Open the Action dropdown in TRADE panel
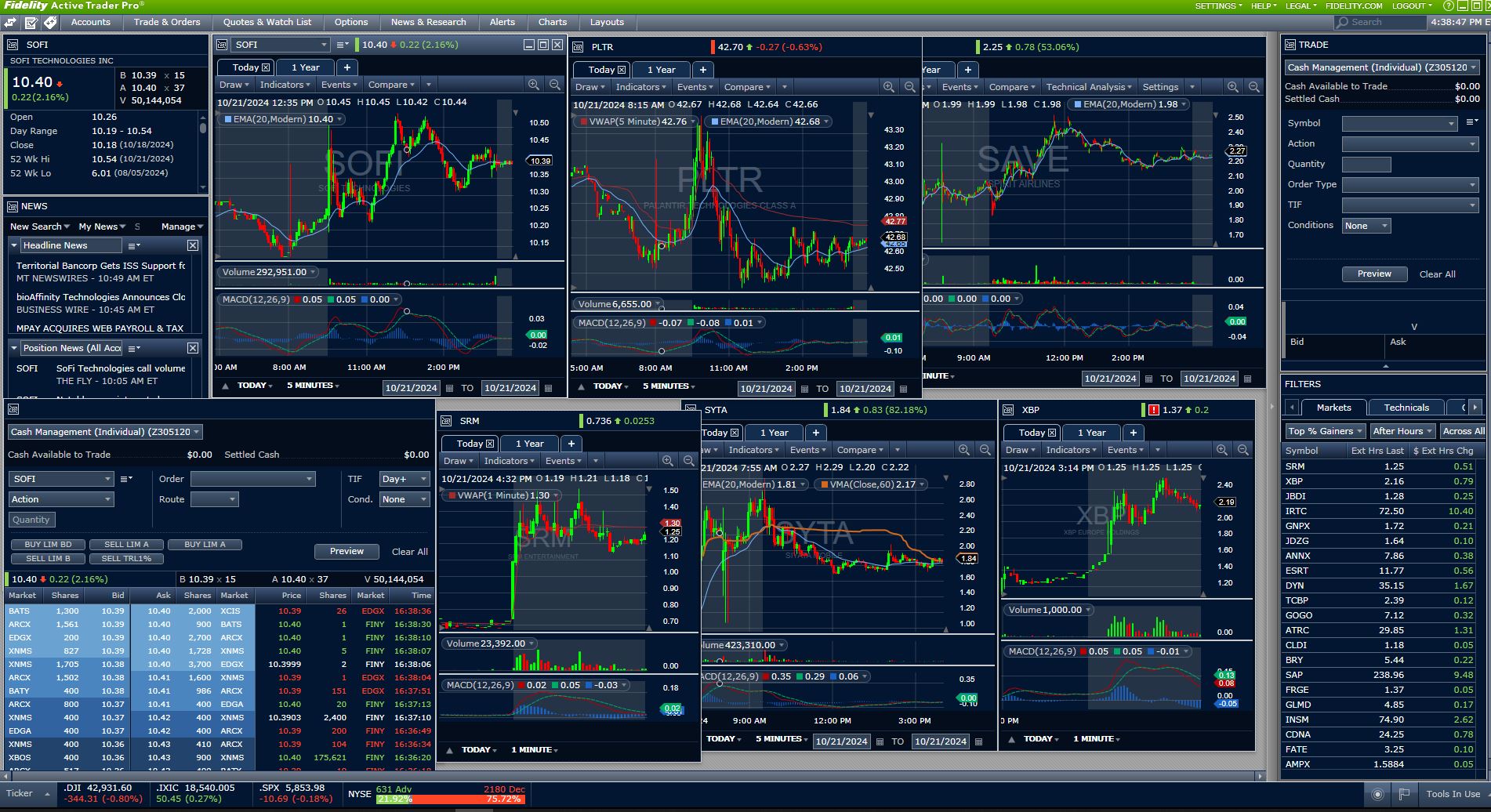The height and width of the screenshot is (812, 1491). (x=1410, y=143)
